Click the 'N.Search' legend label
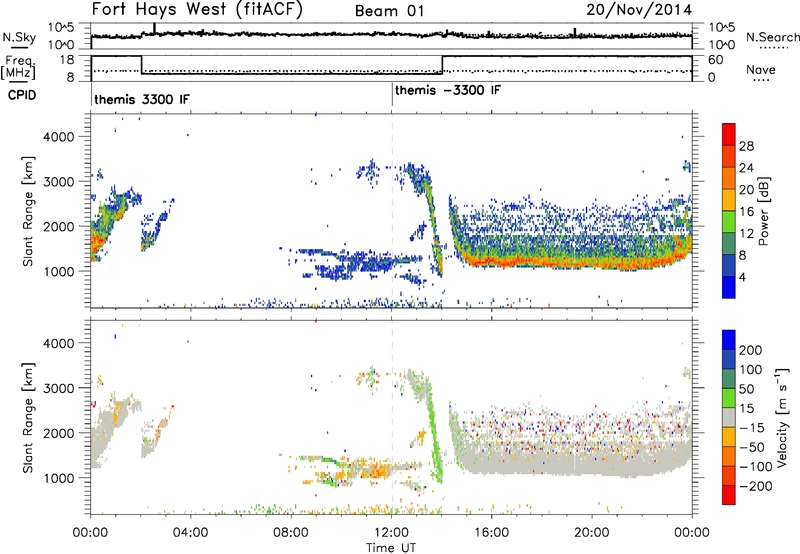The image size is (800, 554). point(772,37)
